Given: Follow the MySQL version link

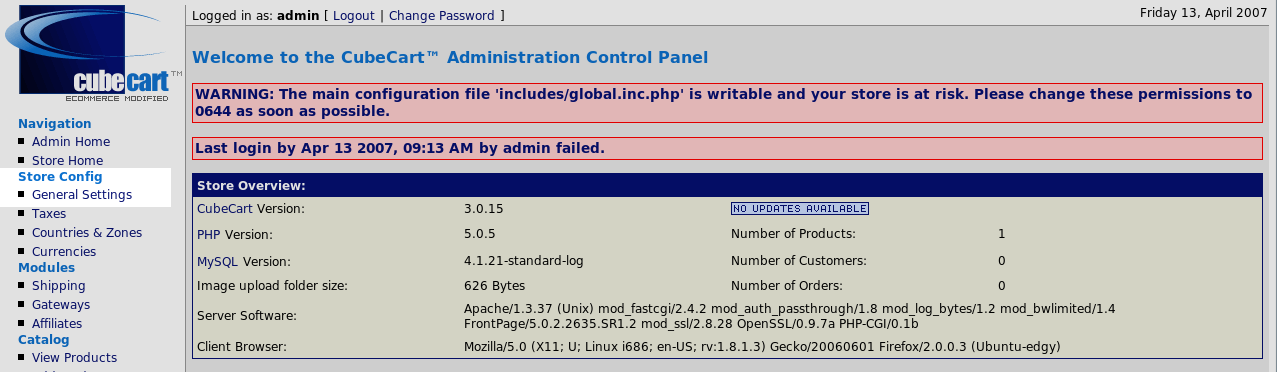Looking at the screenshot, I should (218, 261).
